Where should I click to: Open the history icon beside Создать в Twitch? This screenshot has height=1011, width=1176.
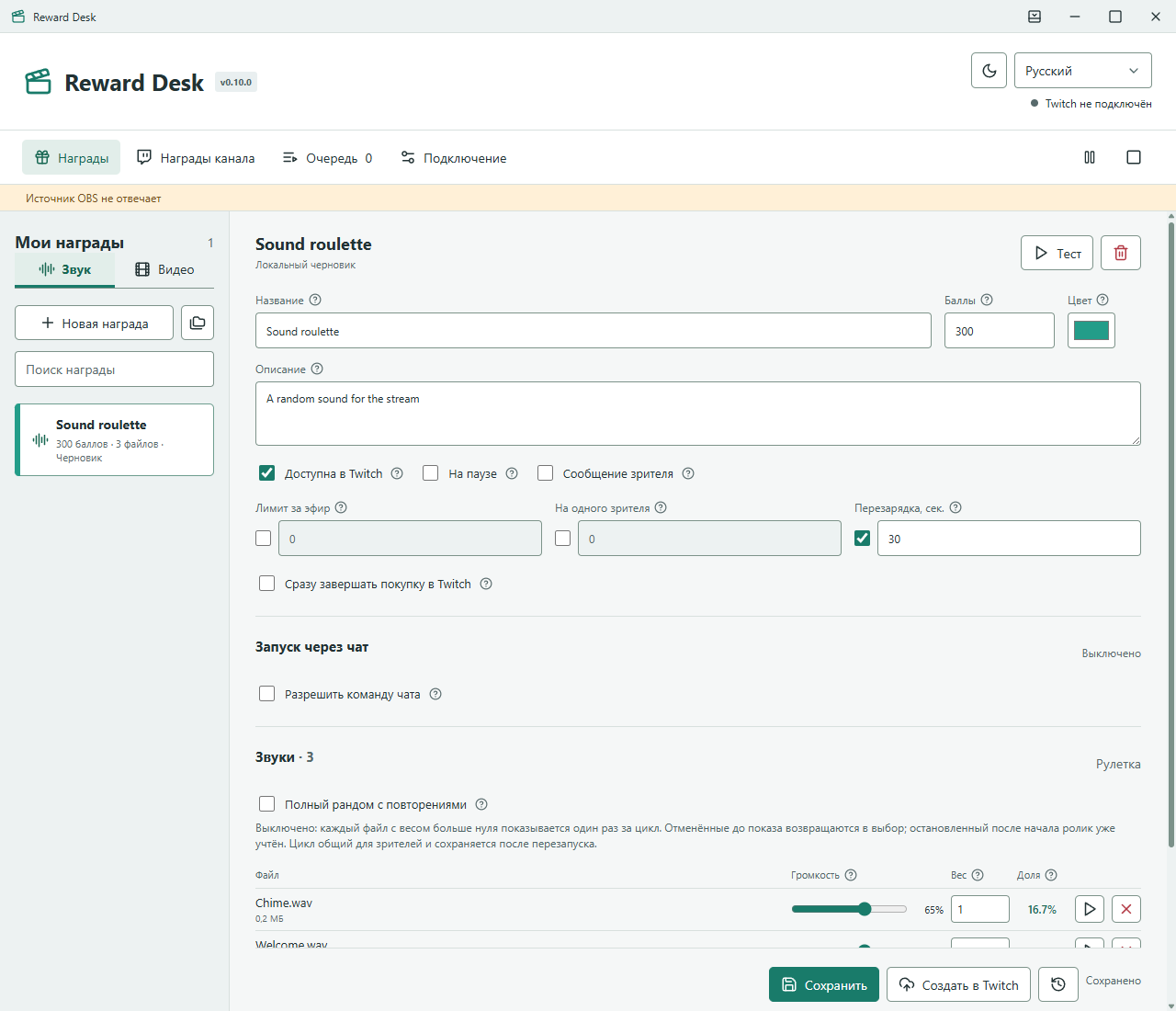pyautogui.click(x=1058, y=984)
